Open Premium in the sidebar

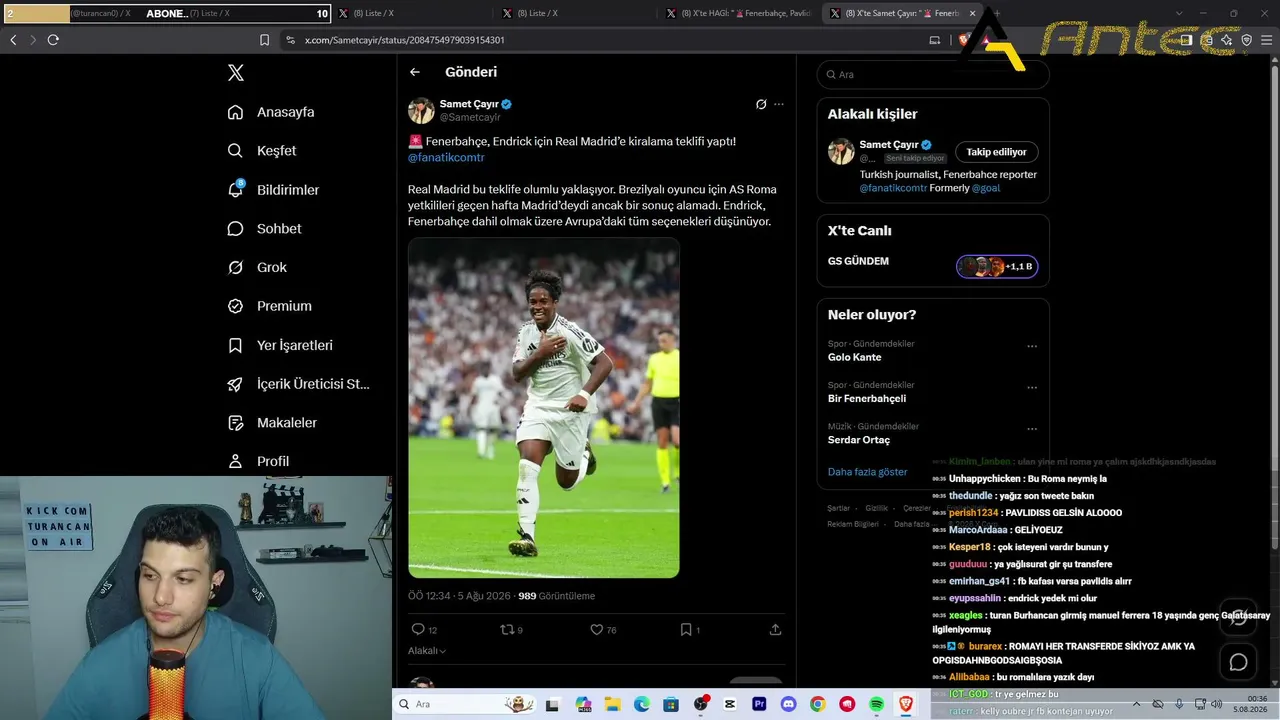point(269,306)
